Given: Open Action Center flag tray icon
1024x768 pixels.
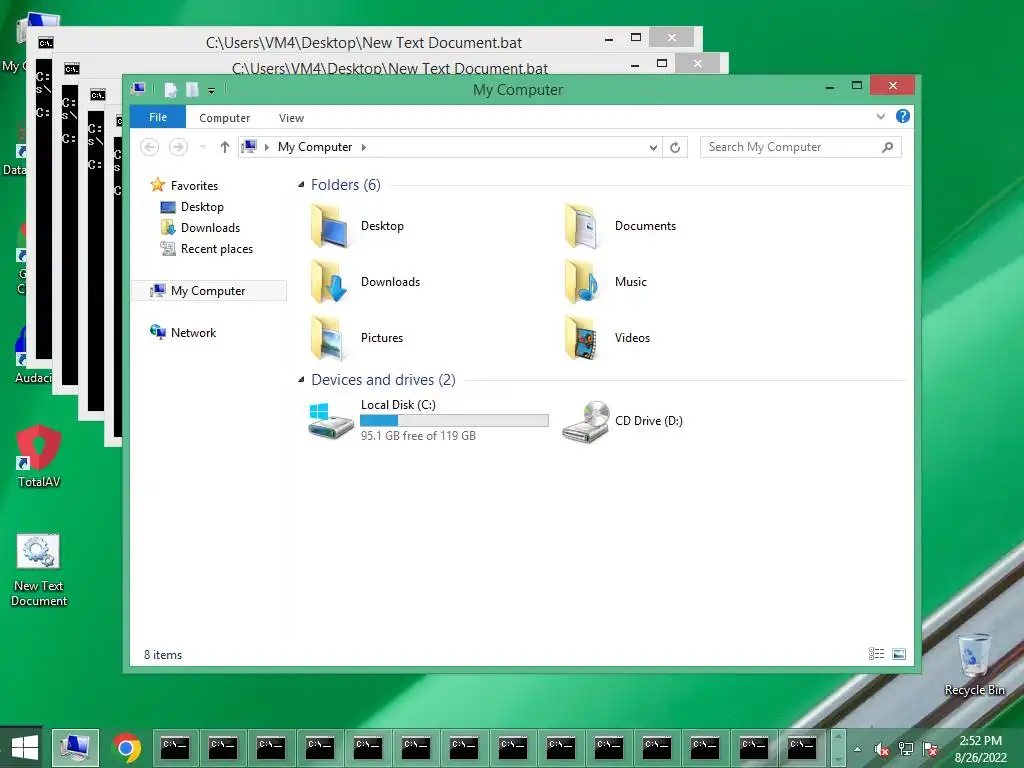Looking at the screenshot, I should click(x=930, y=749).
